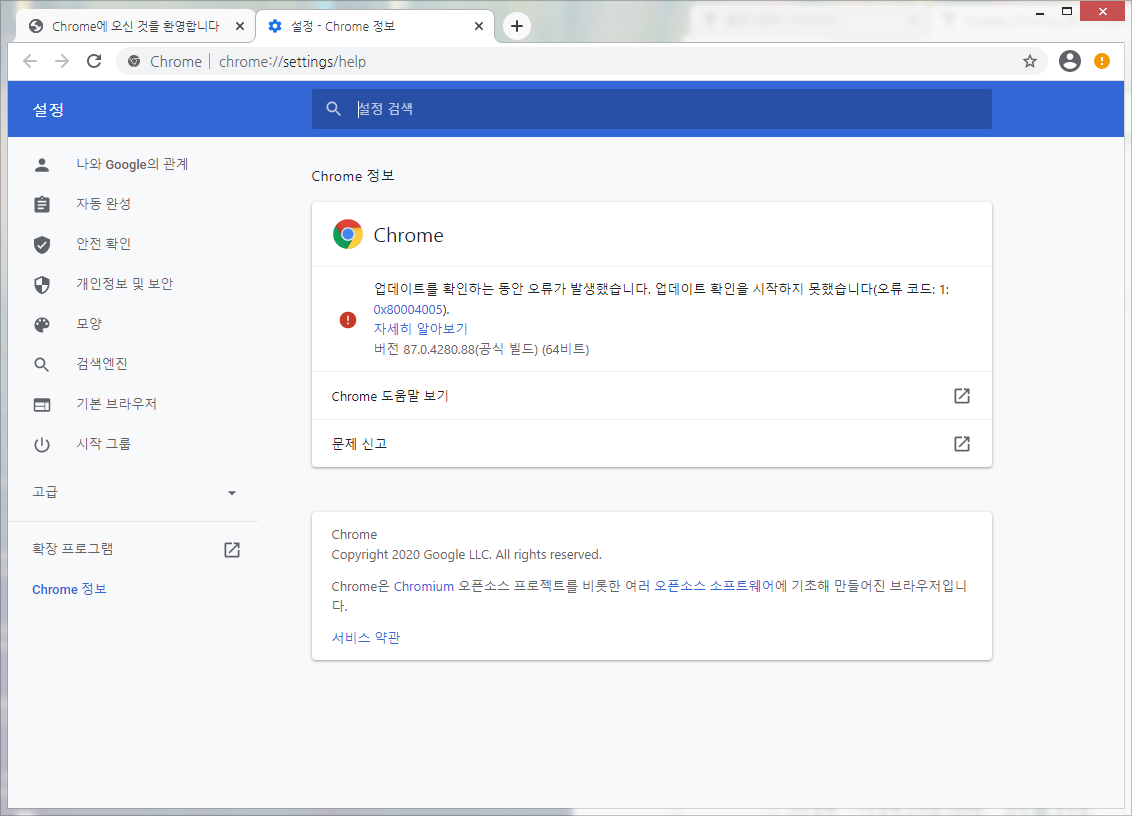The image size is (1132, 816).
Task: Open the '기본 브라우저' settings section
Action: [x=116, y=404]
